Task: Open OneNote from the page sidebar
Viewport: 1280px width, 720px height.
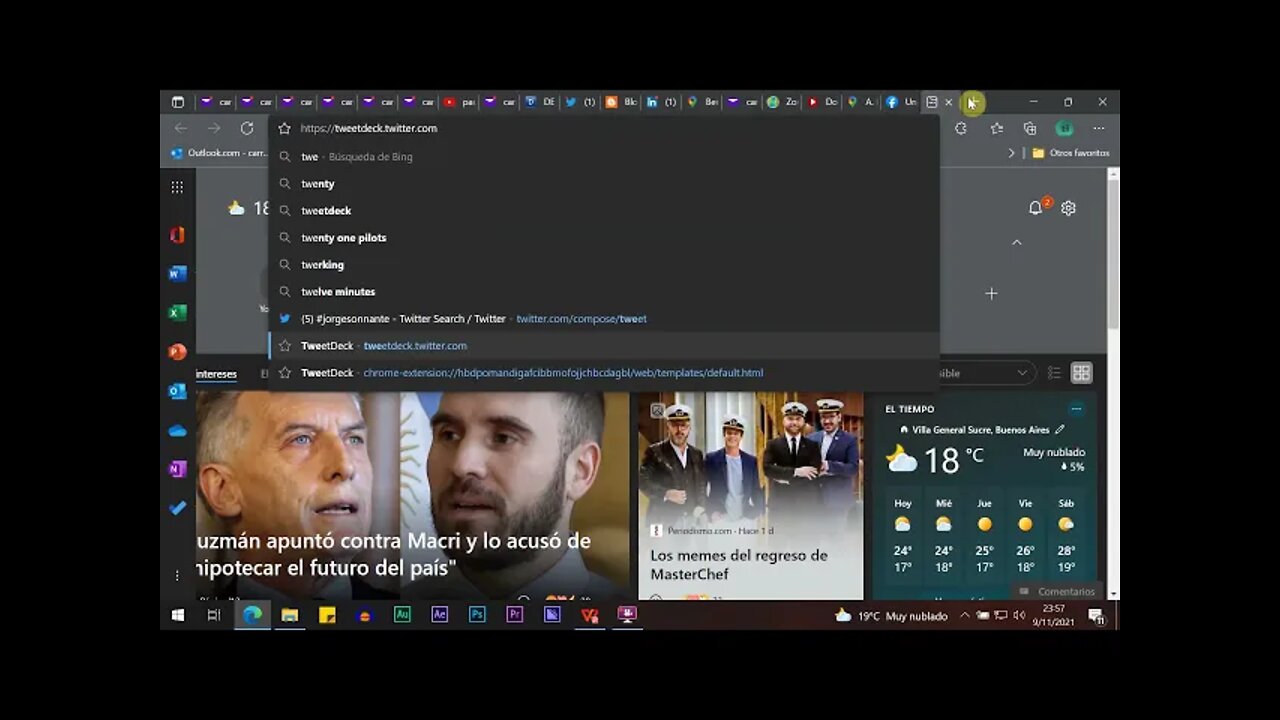Action: (x=177, y=469)
